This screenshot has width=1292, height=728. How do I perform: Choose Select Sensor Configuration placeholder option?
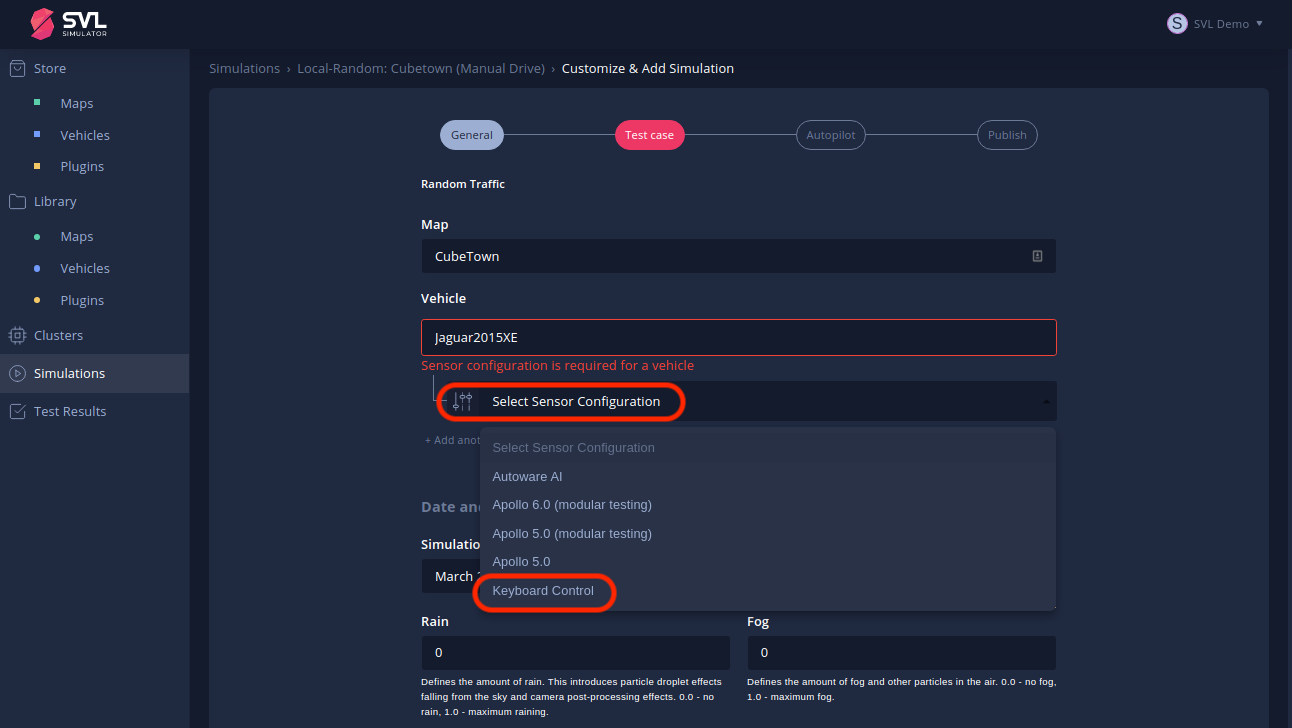click(768, 448)
